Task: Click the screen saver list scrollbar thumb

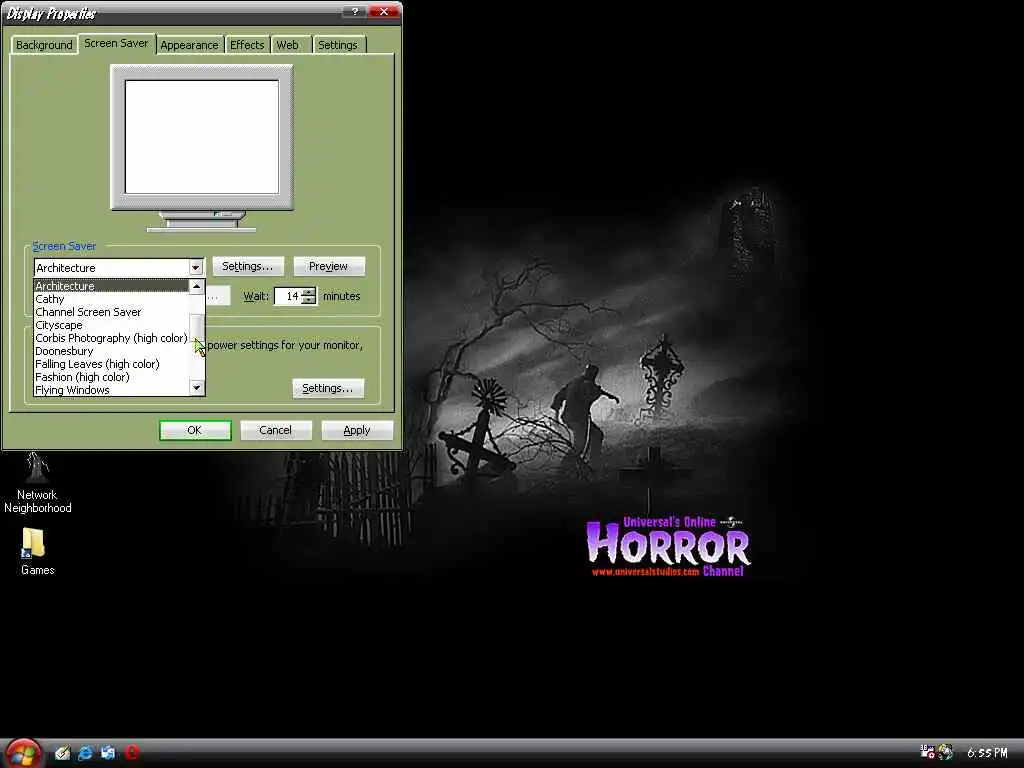Action: [x=197, y=328]
